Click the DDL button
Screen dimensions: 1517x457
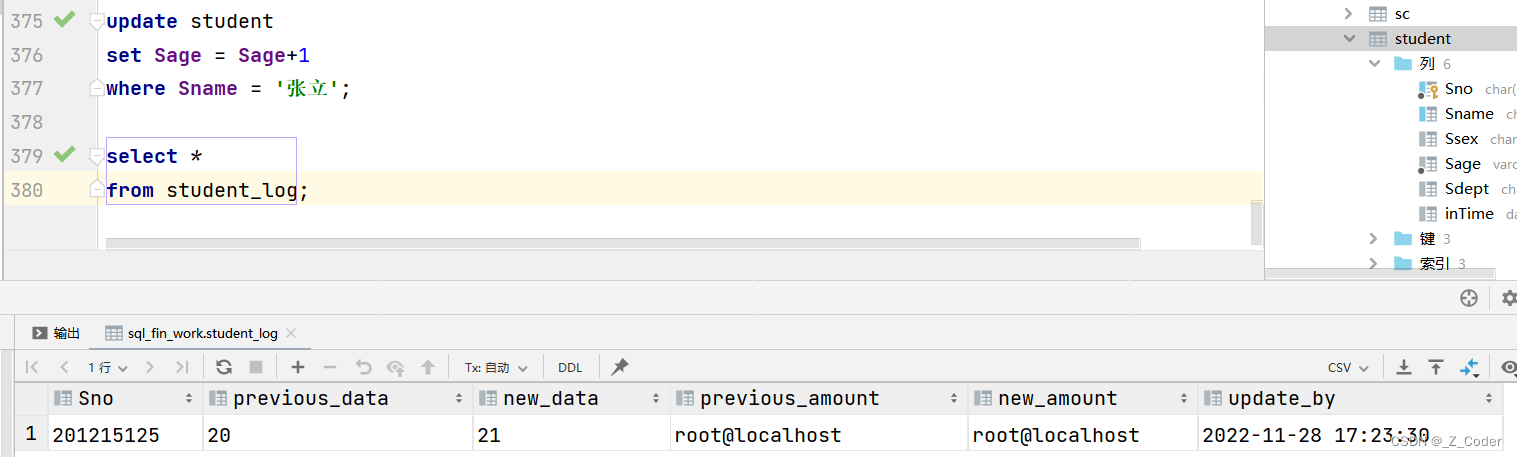570,367
